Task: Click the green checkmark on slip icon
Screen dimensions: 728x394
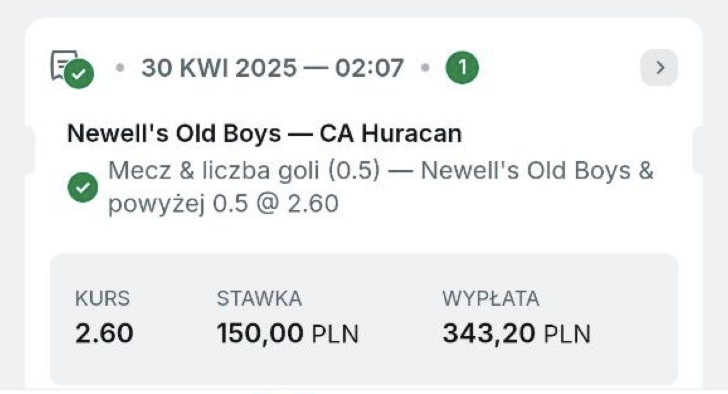Action: 79,74
